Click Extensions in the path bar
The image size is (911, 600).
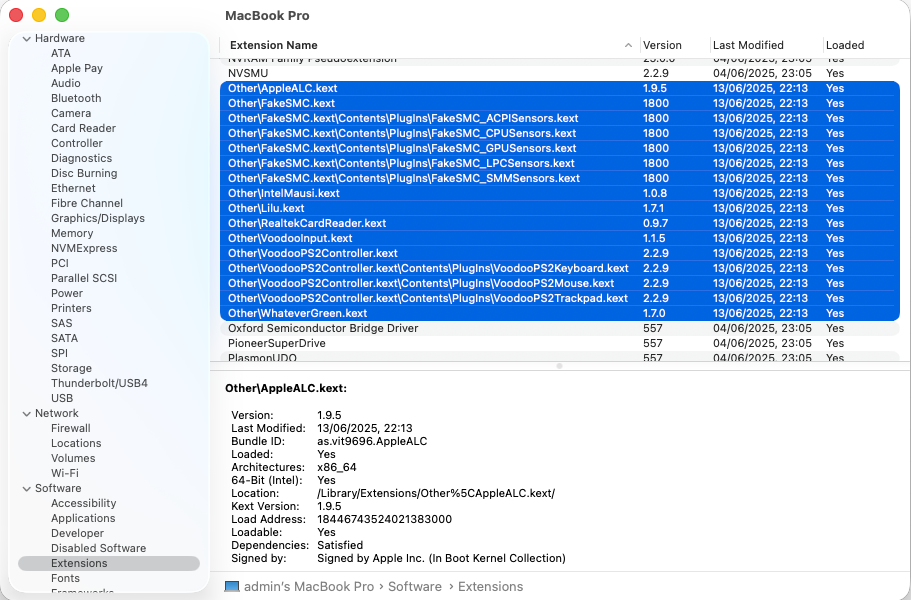coord(490,587)
